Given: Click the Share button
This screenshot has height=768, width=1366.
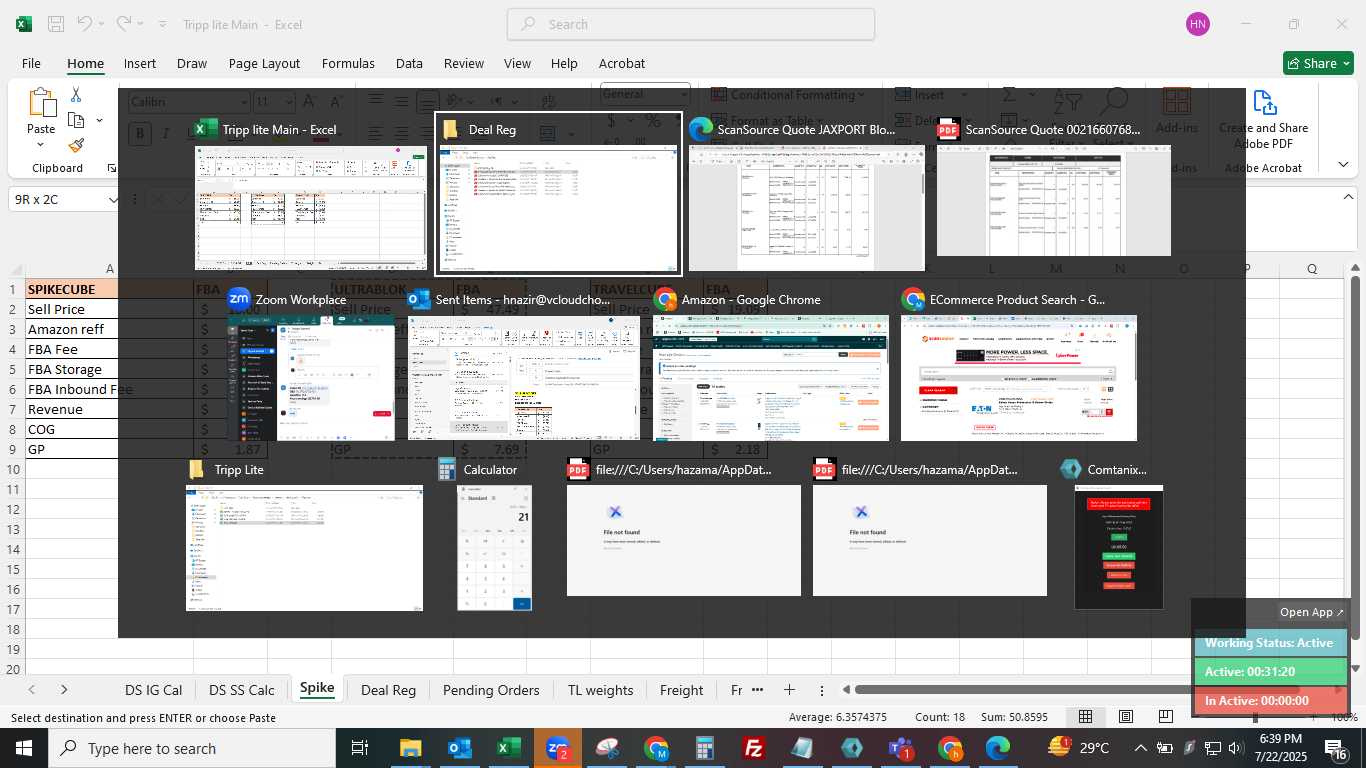Looking at the screenshot, I should click(x=1318, y=63).
